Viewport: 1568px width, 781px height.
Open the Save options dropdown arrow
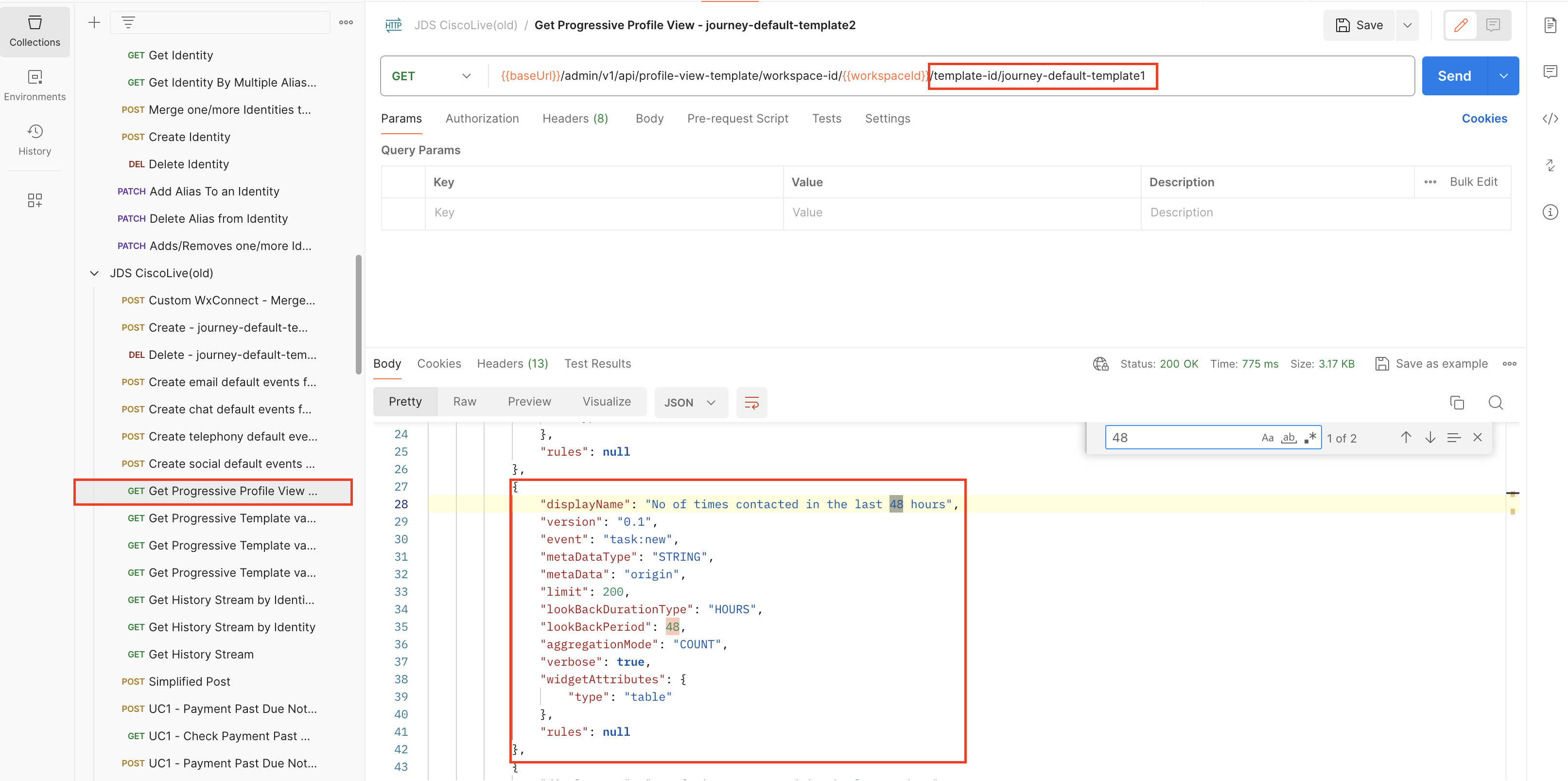coord(1407,25)
